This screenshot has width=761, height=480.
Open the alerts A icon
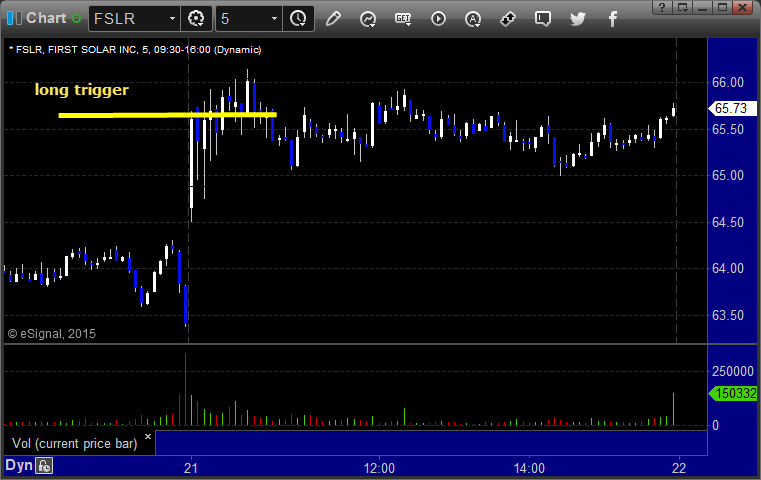click(473, 19)
